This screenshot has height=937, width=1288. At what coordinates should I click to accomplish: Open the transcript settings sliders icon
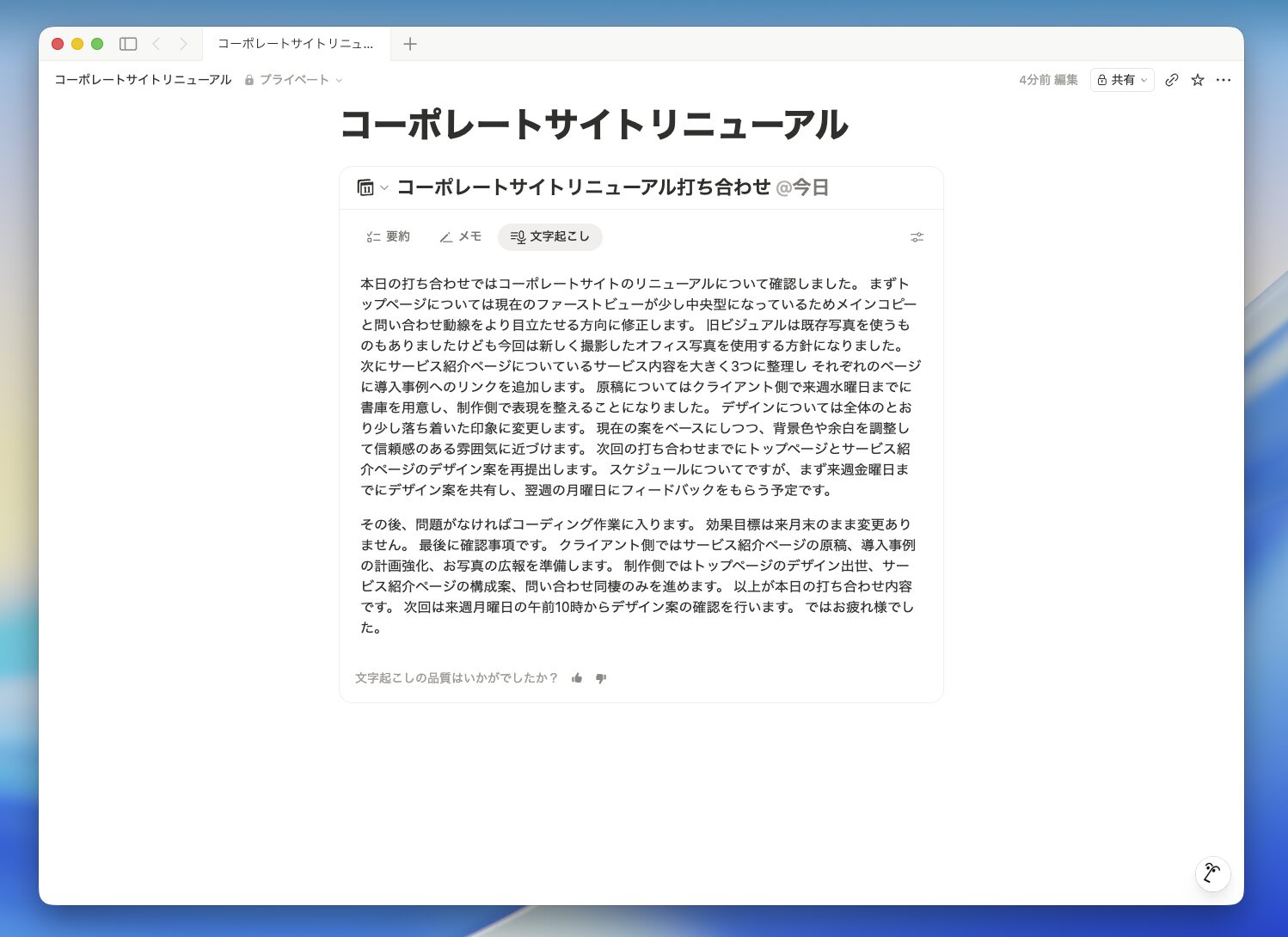coord(917,237)
